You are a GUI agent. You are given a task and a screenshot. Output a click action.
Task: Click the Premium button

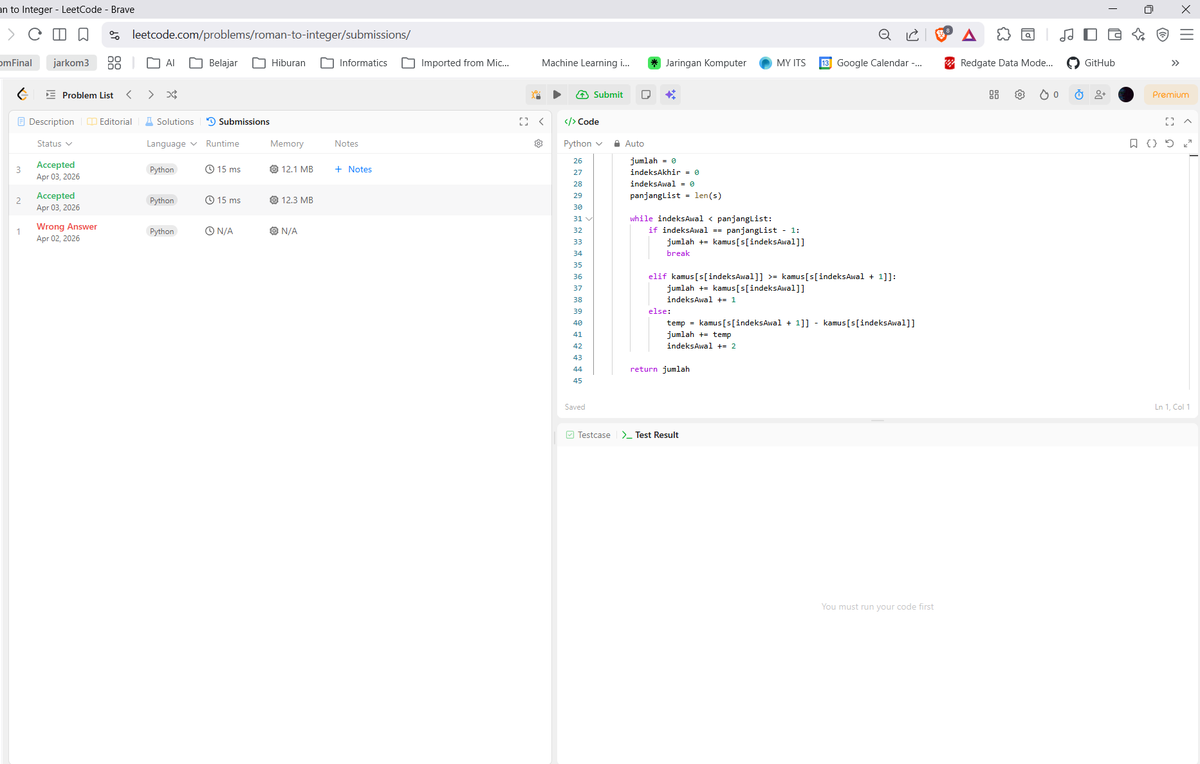point(1170,95)
